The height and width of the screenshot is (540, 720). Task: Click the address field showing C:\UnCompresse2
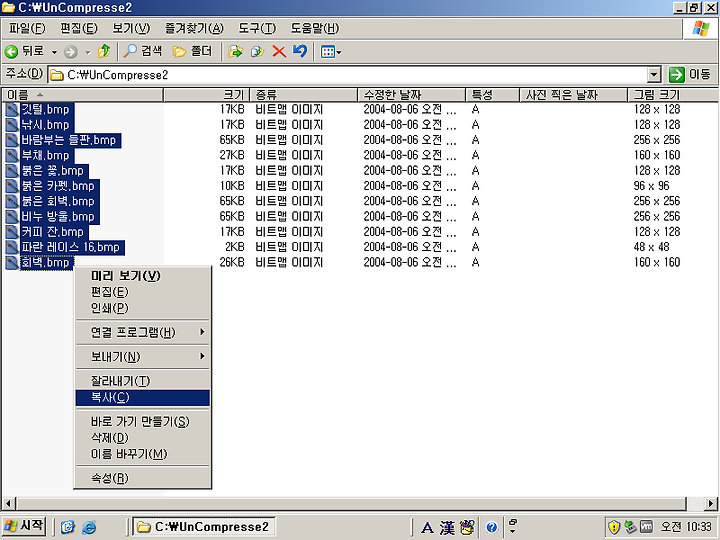348,75
